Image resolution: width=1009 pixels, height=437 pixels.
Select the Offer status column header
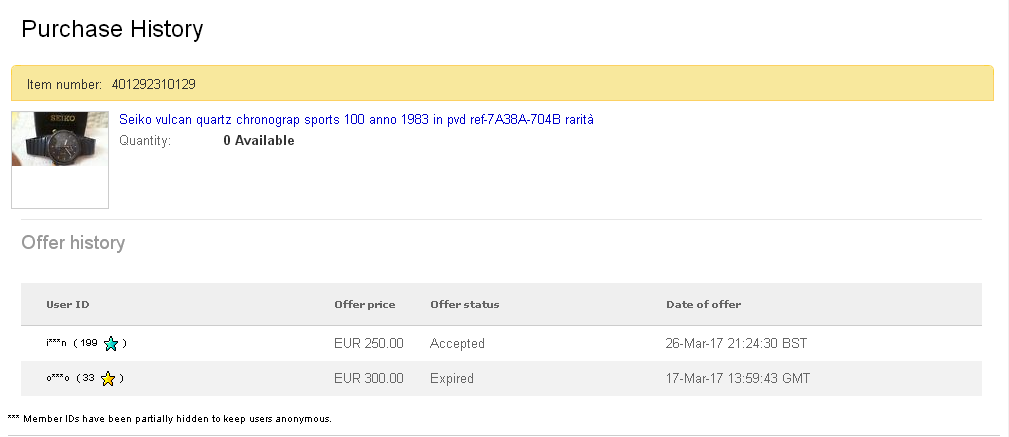point(465,304)
